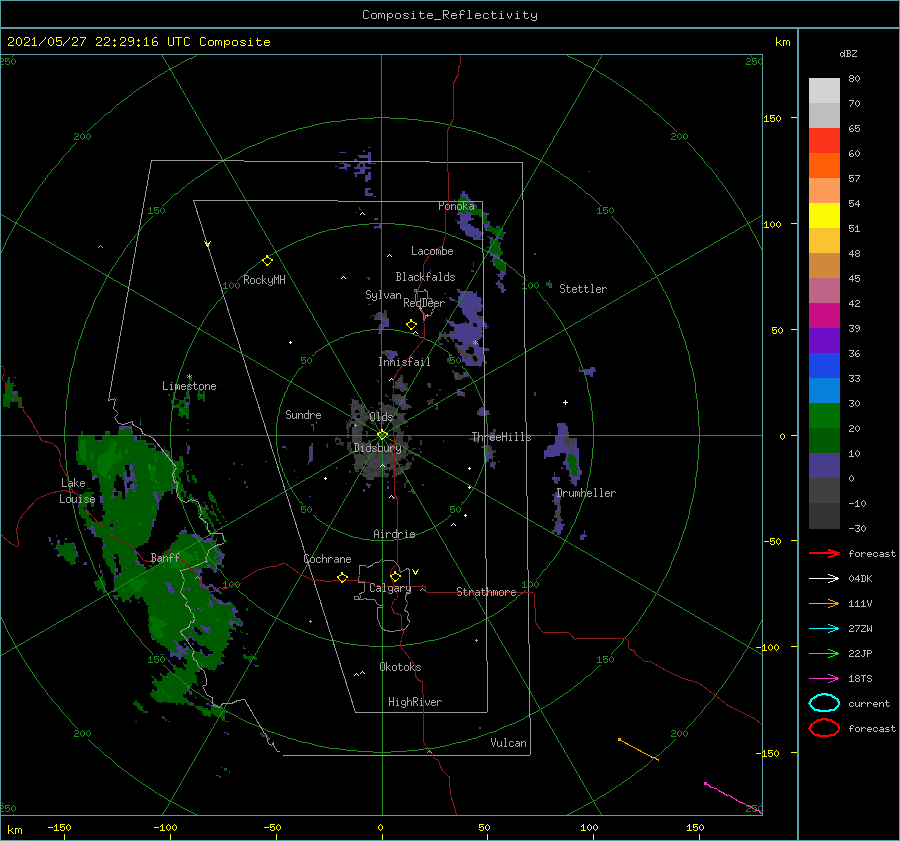
Task: Click the Drumheller label
Action: point(586,493)
